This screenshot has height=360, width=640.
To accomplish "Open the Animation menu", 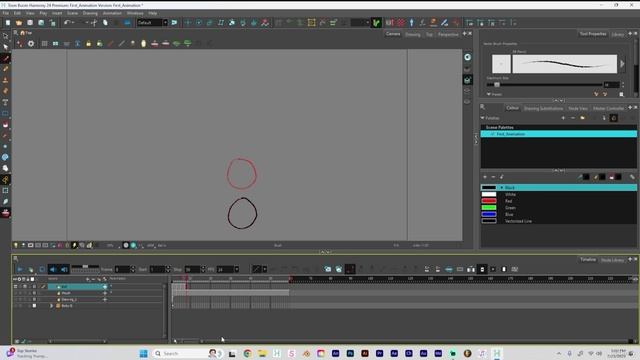I will 112,13.
